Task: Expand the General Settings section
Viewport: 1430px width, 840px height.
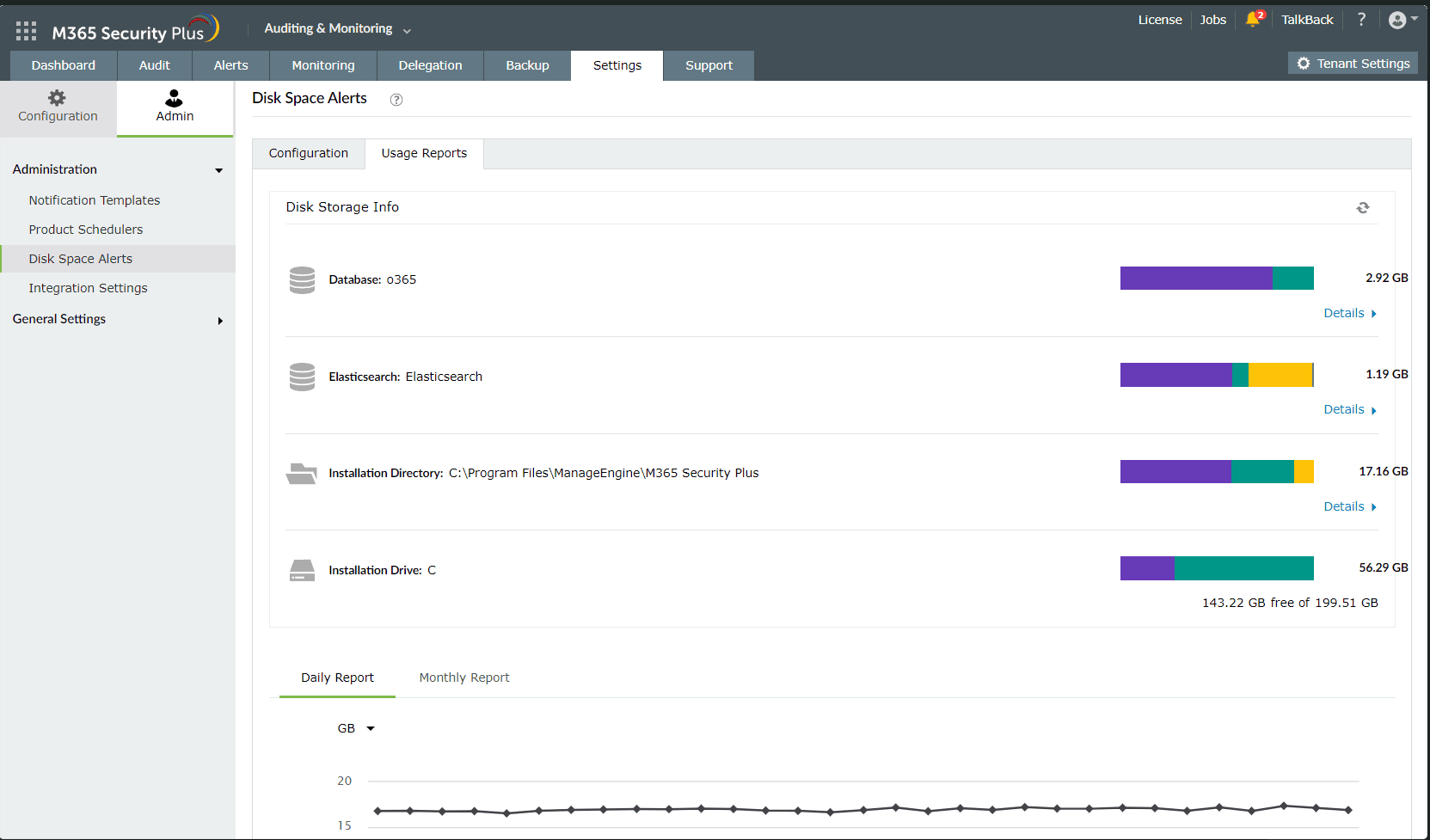Action: coord(220,321)
